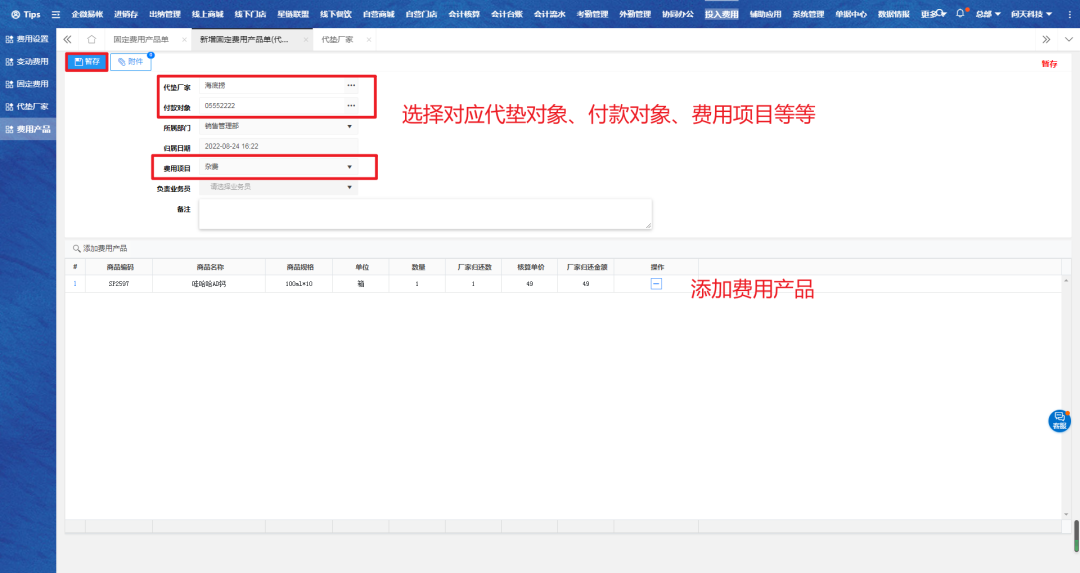Expand the 所属部门 dropdown
Image resolution: width=1080 pixels, height=573 pixels.
(x=350, y=126)
